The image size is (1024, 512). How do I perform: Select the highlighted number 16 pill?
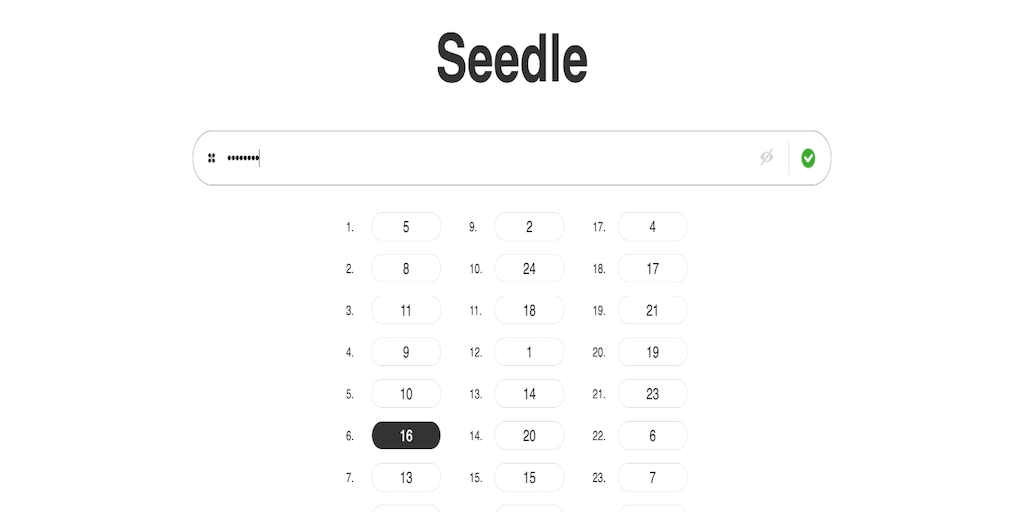tap(406, 436)
